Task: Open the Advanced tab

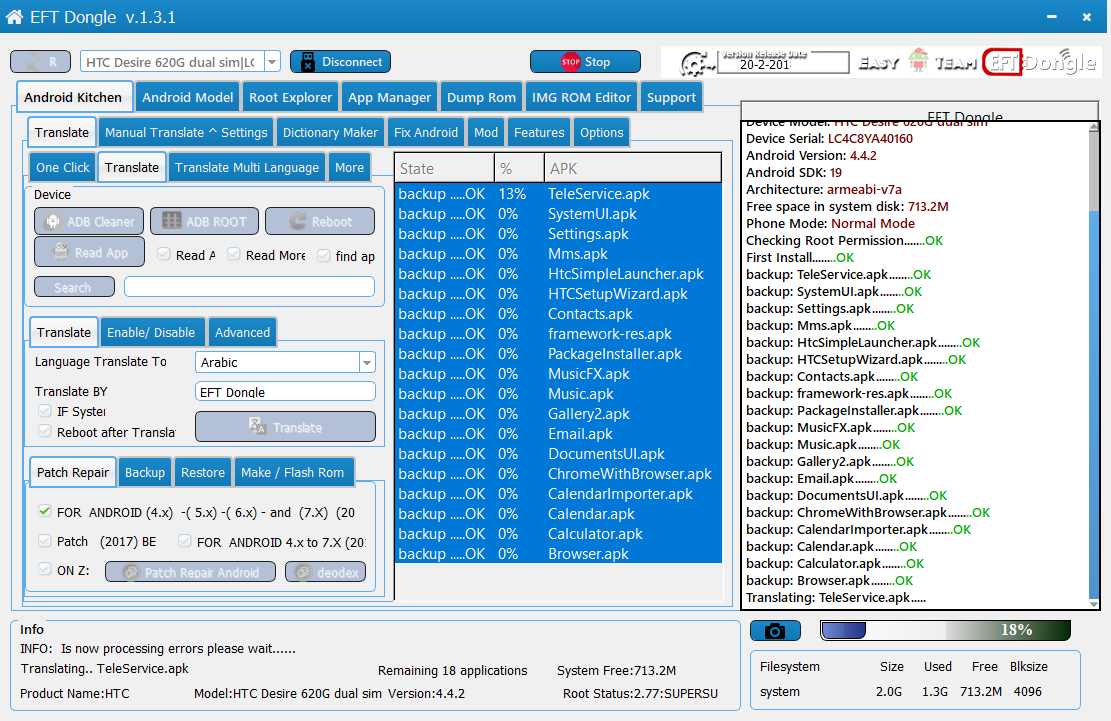Action: tap(242, 332)
